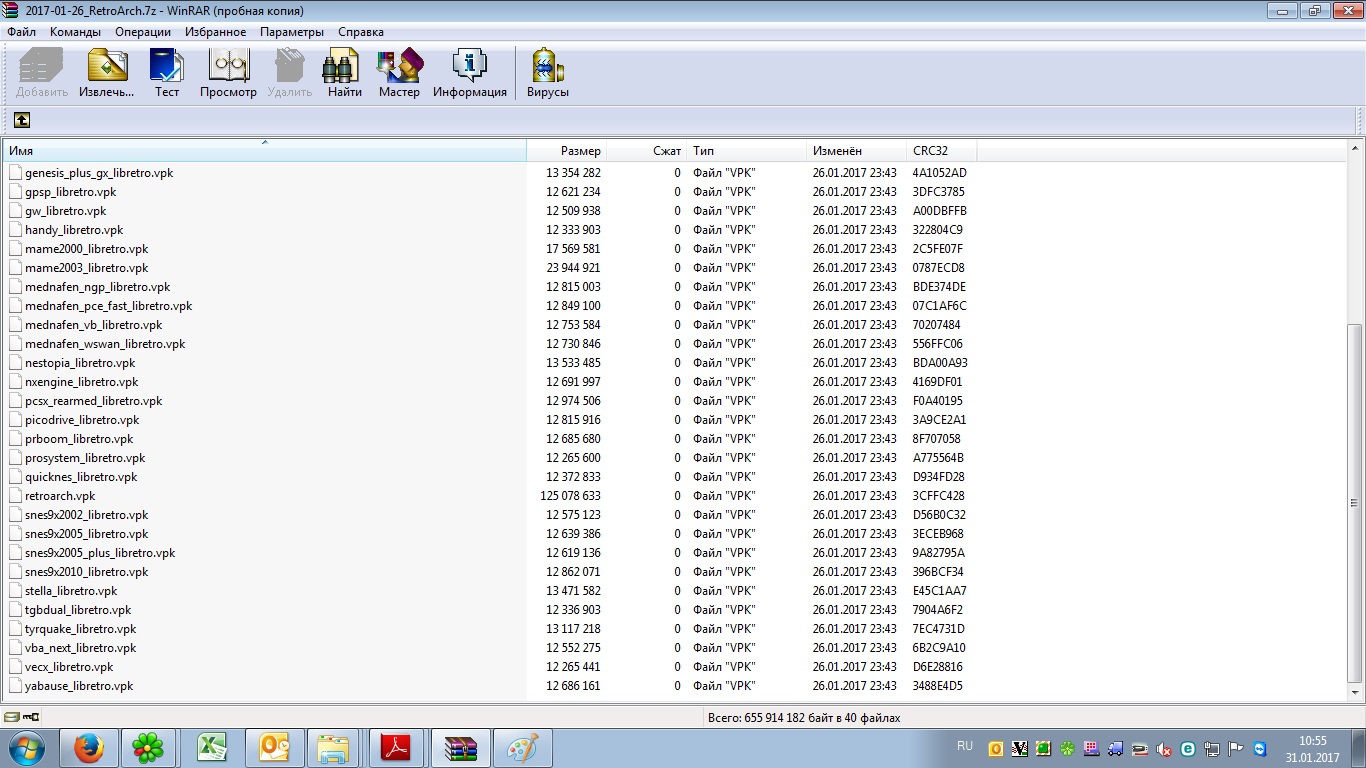Select pcsx_rearmed_libretro.vpk file
This screenshot has width=1366, height=768.
(93, 401)
